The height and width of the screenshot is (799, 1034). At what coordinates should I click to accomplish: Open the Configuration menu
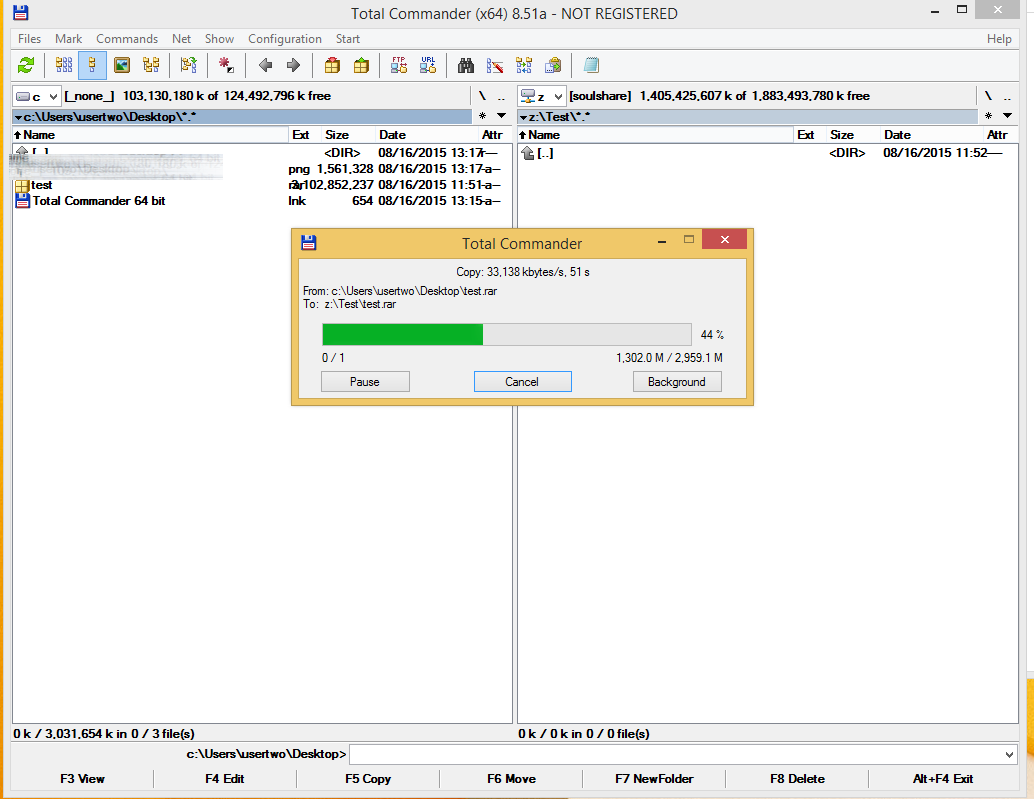(285, 39)
